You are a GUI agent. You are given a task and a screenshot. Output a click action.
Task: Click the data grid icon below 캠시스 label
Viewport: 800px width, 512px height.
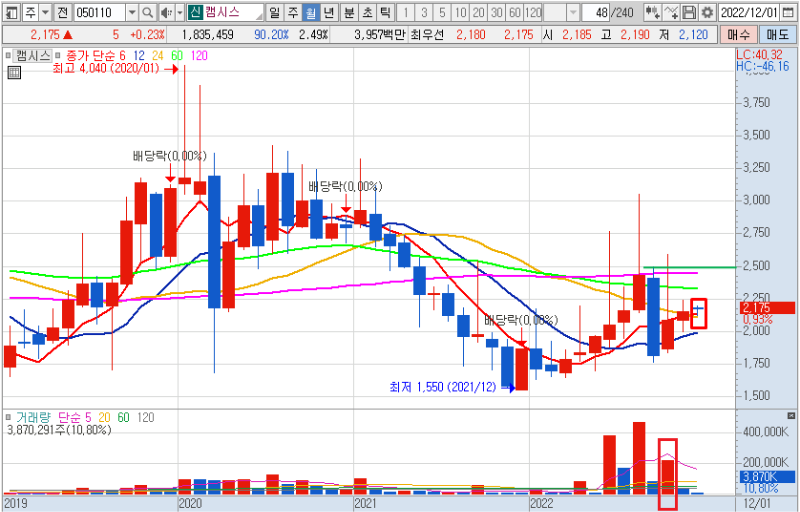14,73
